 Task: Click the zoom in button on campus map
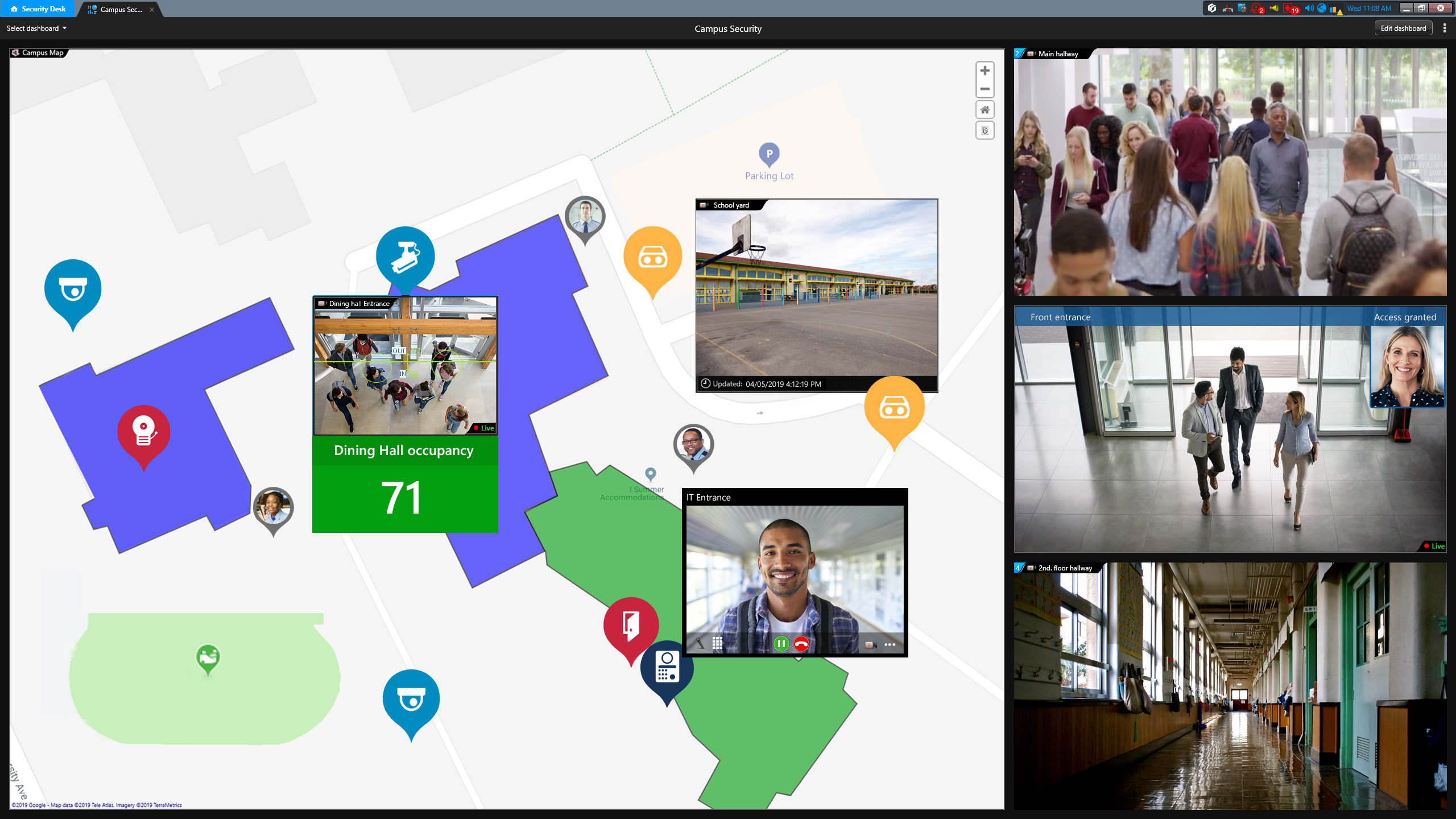(985, 70)
